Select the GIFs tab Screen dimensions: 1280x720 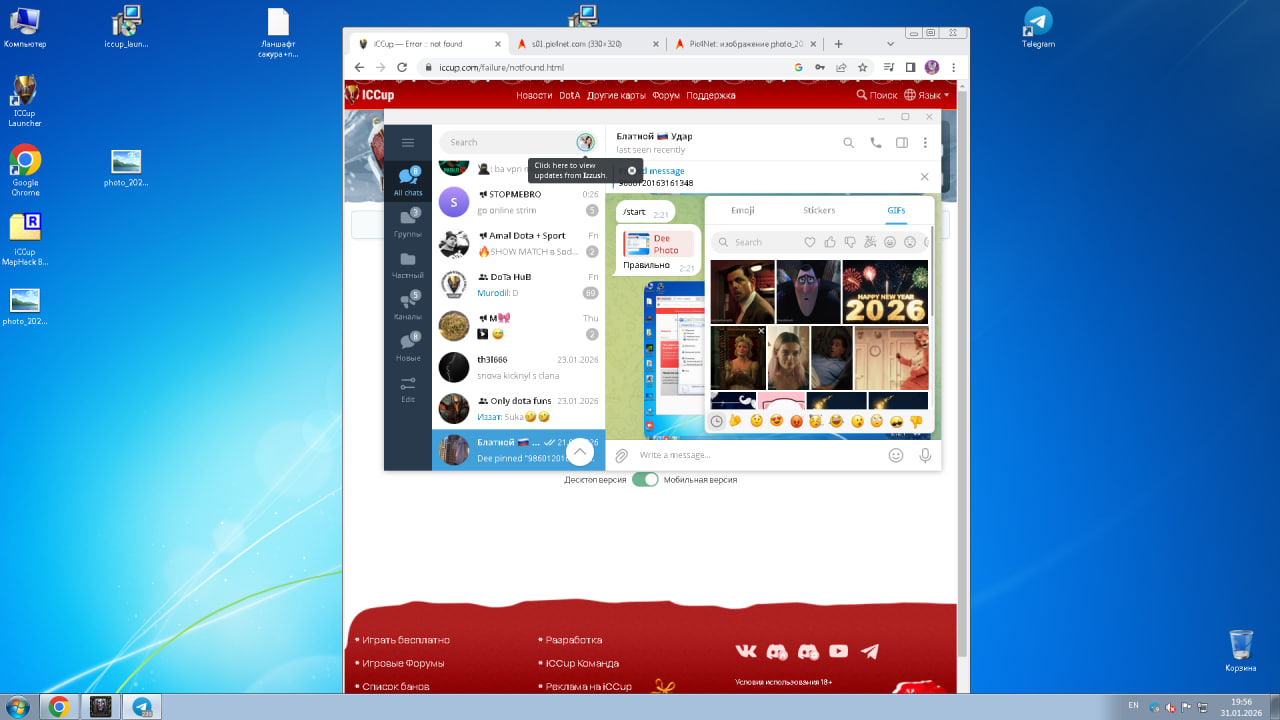896,211
